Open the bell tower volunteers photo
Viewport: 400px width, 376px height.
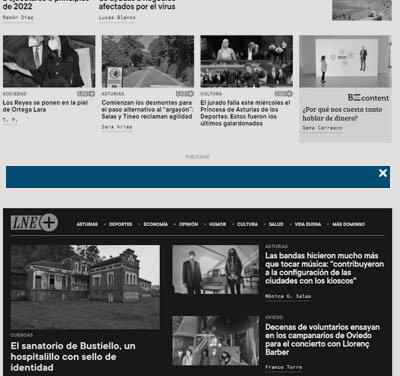click(x=215, y=341)
